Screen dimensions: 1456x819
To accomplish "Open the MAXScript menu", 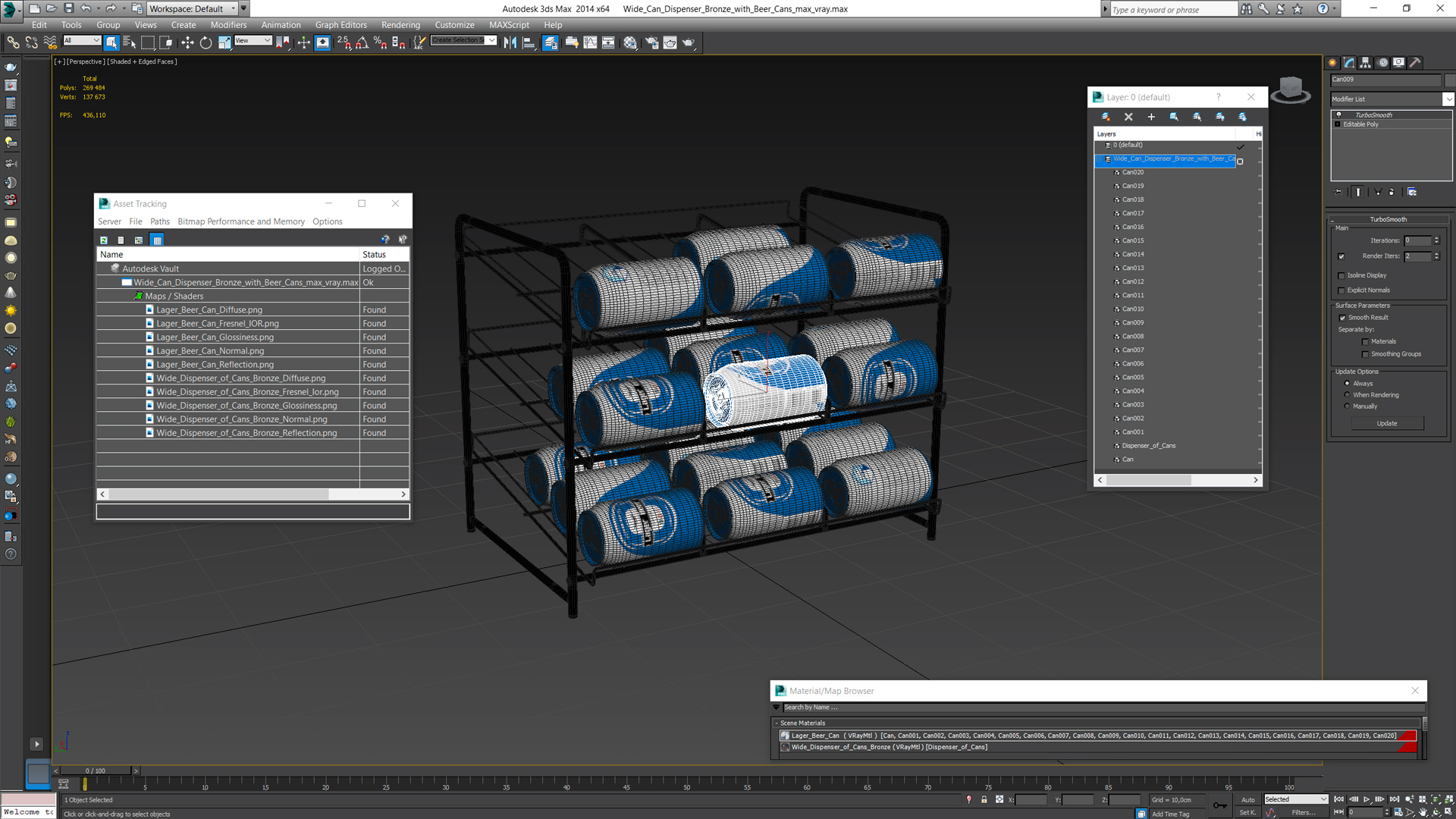I will click(509, 25).
